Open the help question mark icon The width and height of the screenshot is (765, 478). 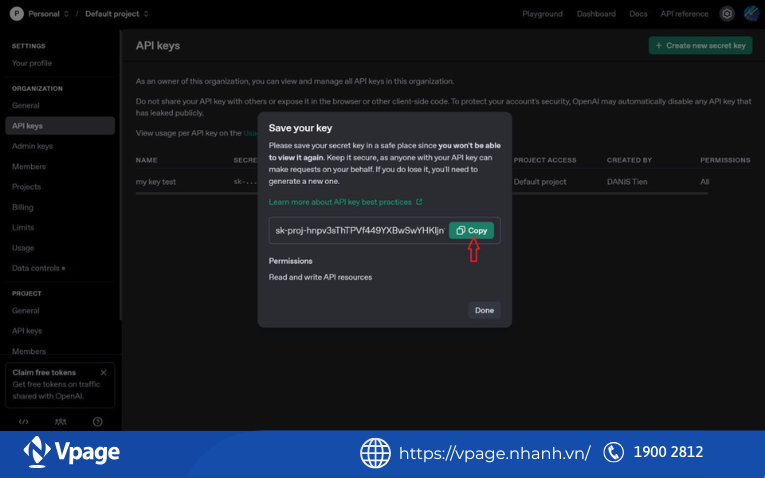pos(98,422)
